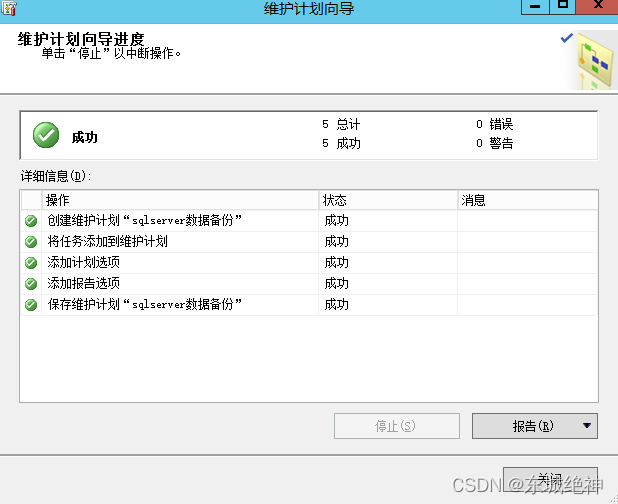Image resolution: width=618 pixels, height=504 pixels.
Task: Click the "0 警告" summary text
Action: (x=495, y=143)
